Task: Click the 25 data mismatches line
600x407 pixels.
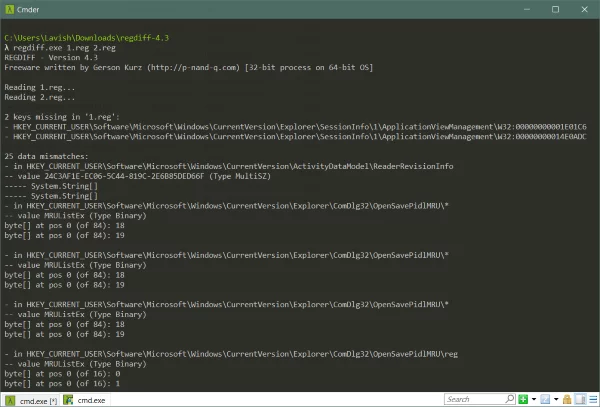Action: click(46, 156)
